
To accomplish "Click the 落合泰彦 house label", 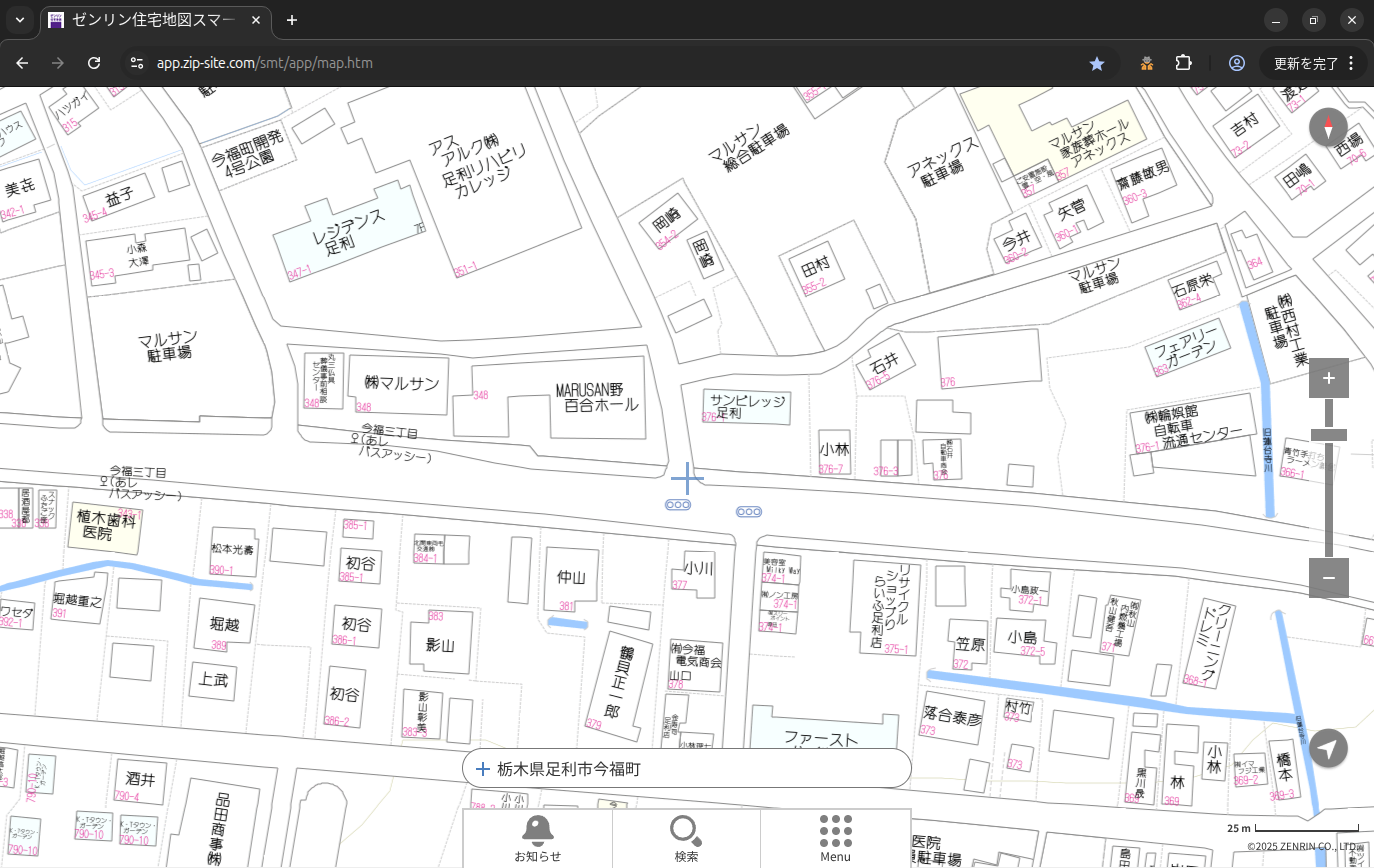I will [953, 717].
